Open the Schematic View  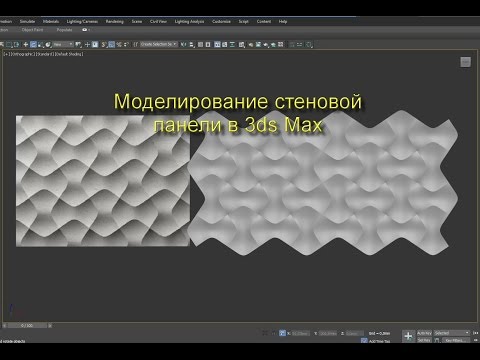point(232,44)
